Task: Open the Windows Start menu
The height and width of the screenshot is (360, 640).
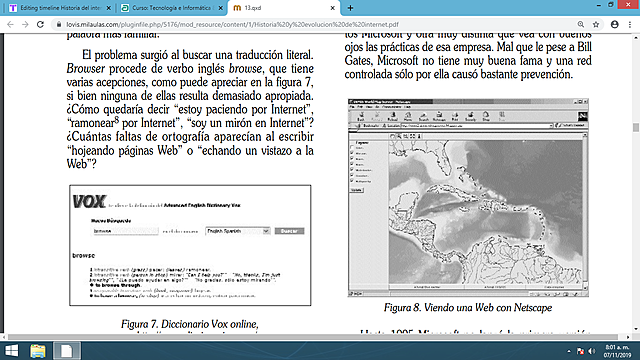Action: [x=11, y=351]
